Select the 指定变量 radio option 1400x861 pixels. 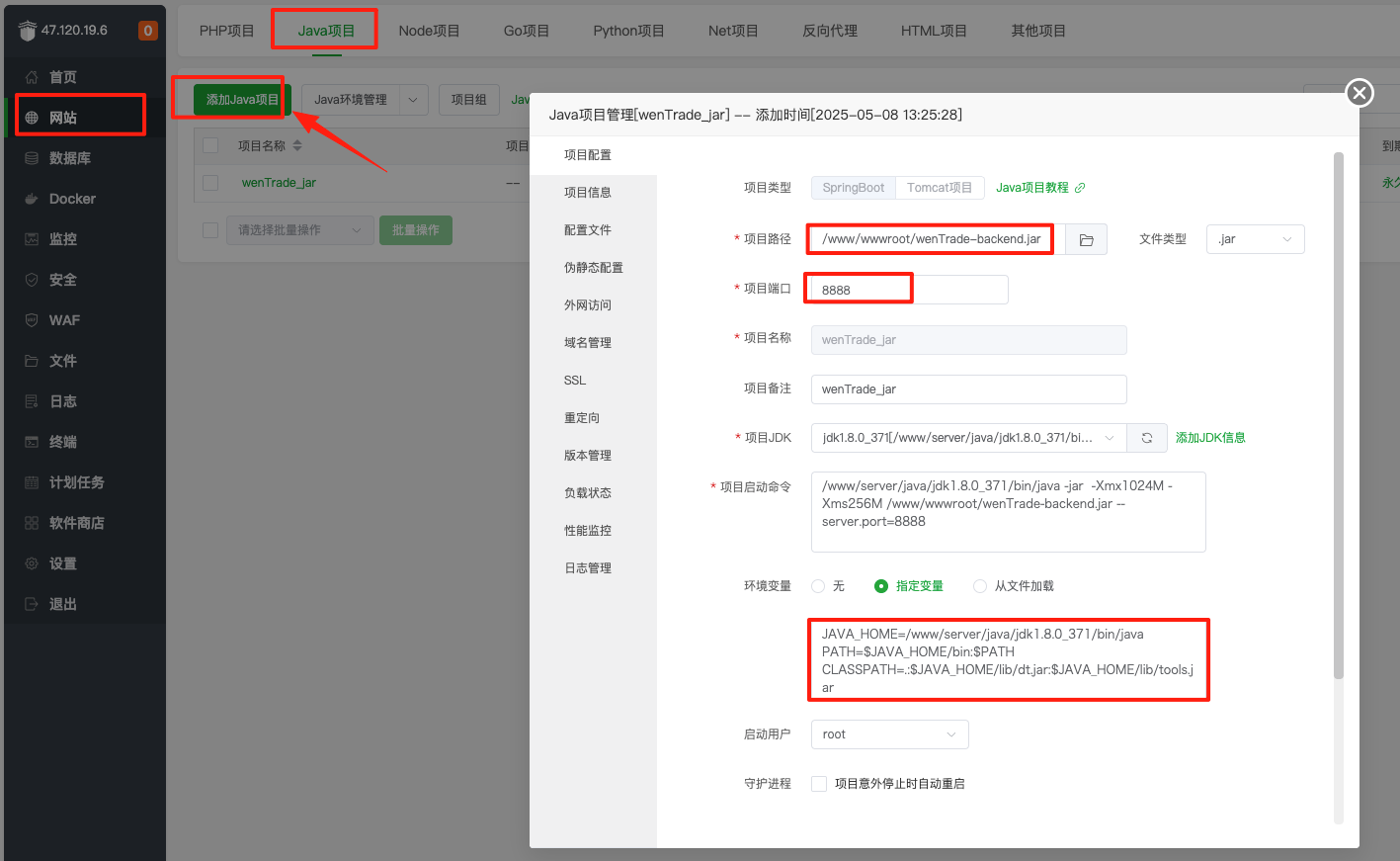click(881, 586)
